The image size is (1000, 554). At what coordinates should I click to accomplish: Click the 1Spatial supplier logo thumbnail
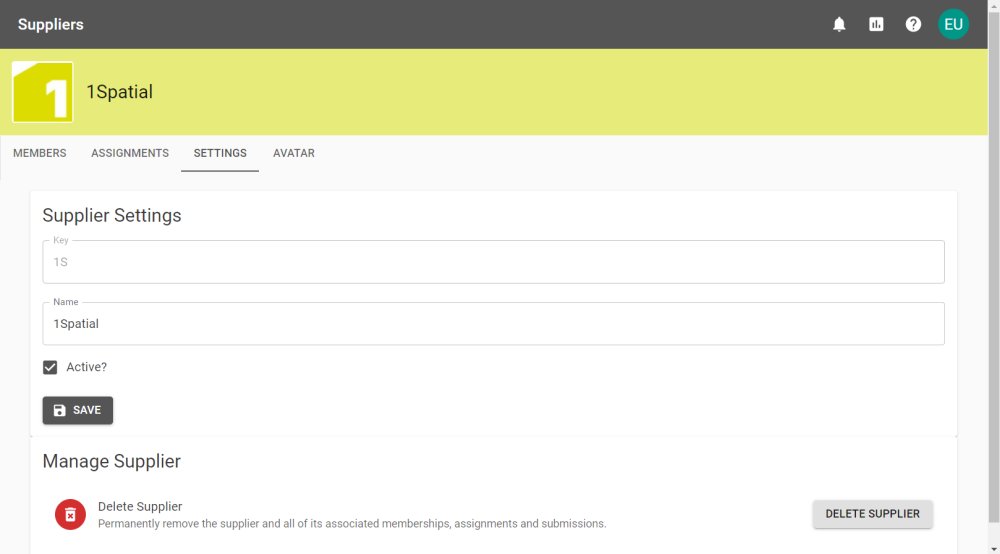click(43, 92)
